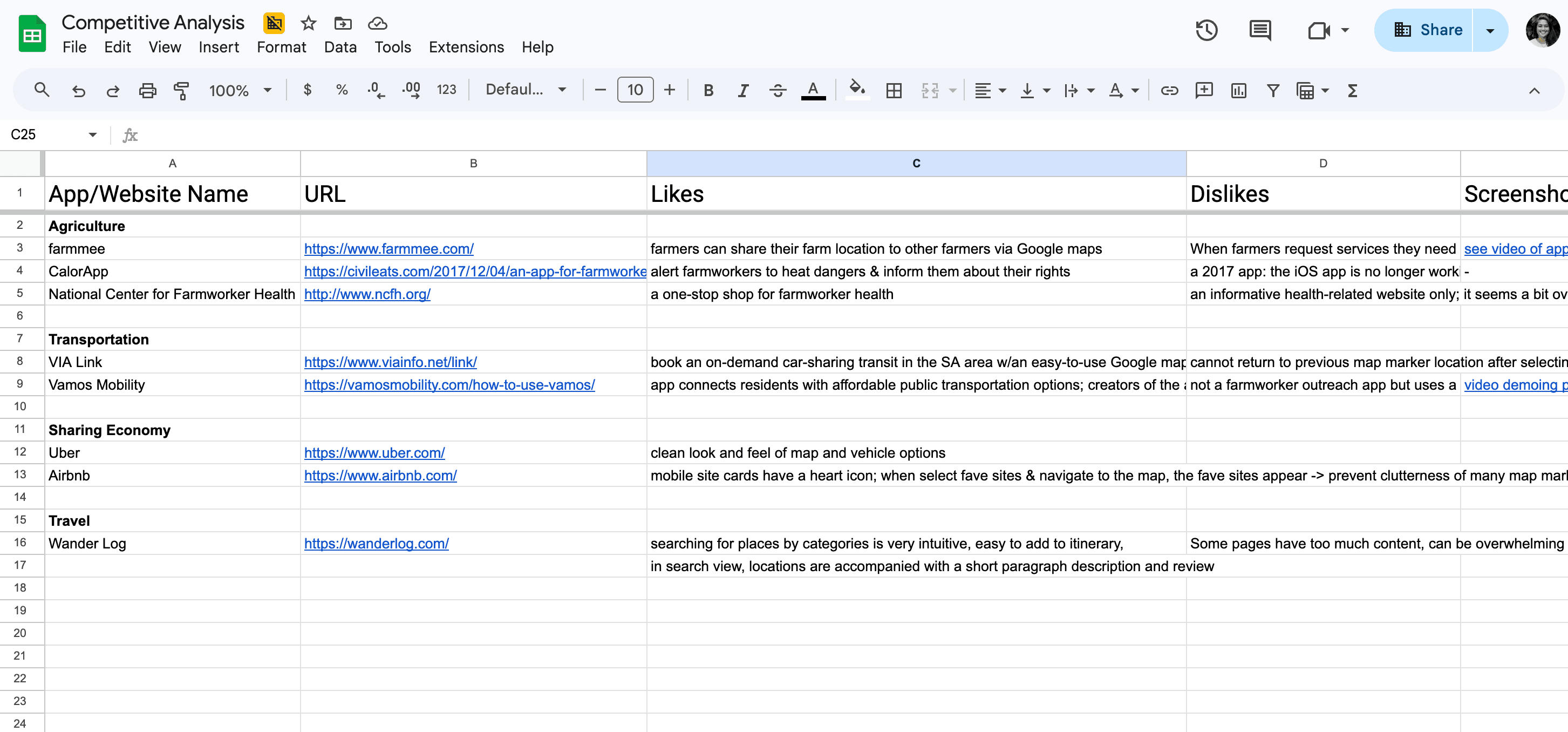Screen dimensions: 1568x732
Task: Select the Italic formatting icon
Action: (742, 90)
